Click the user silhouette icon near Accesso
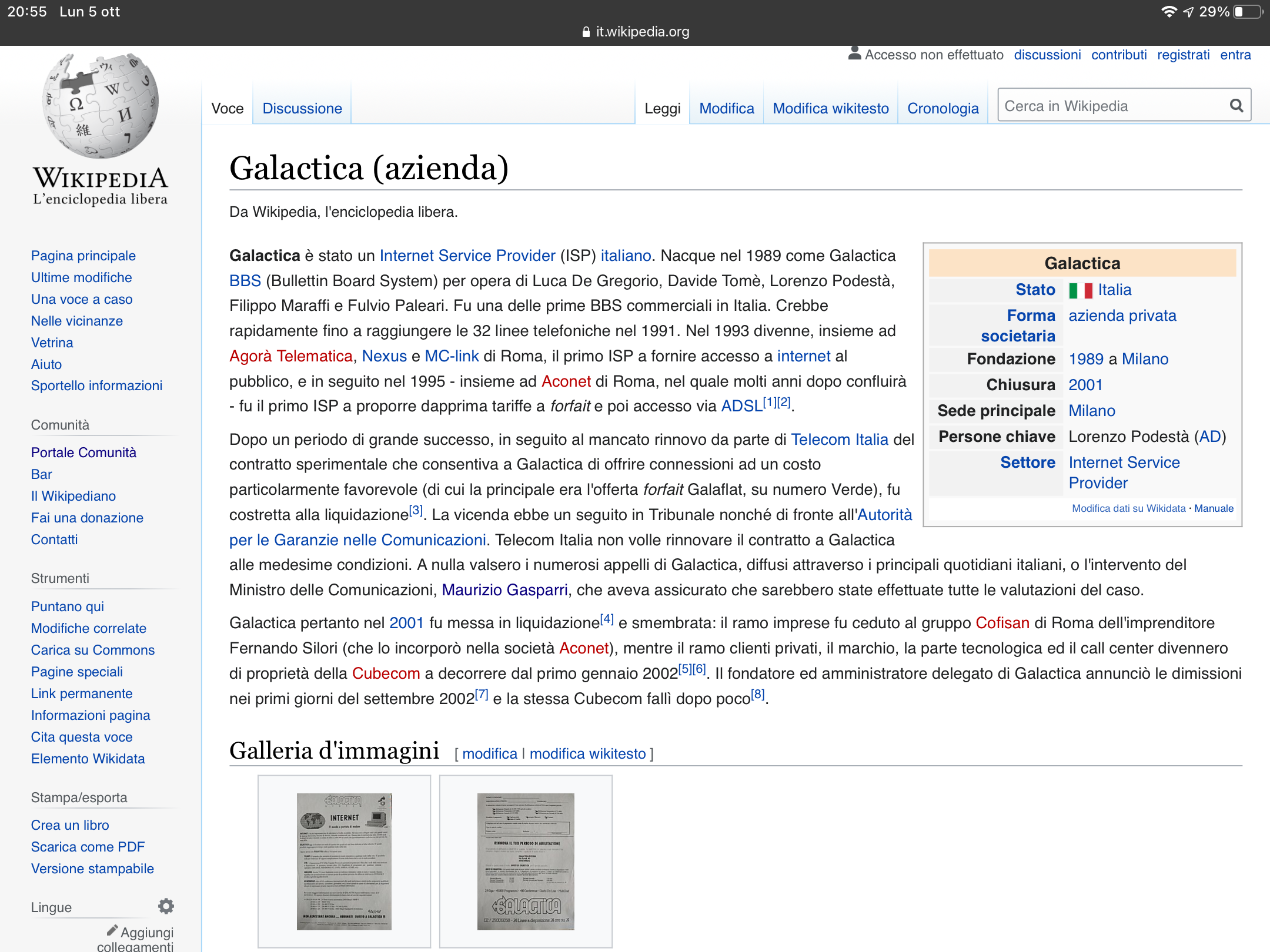The height and width of the screenshot is (952, 1270). [854, 53]
